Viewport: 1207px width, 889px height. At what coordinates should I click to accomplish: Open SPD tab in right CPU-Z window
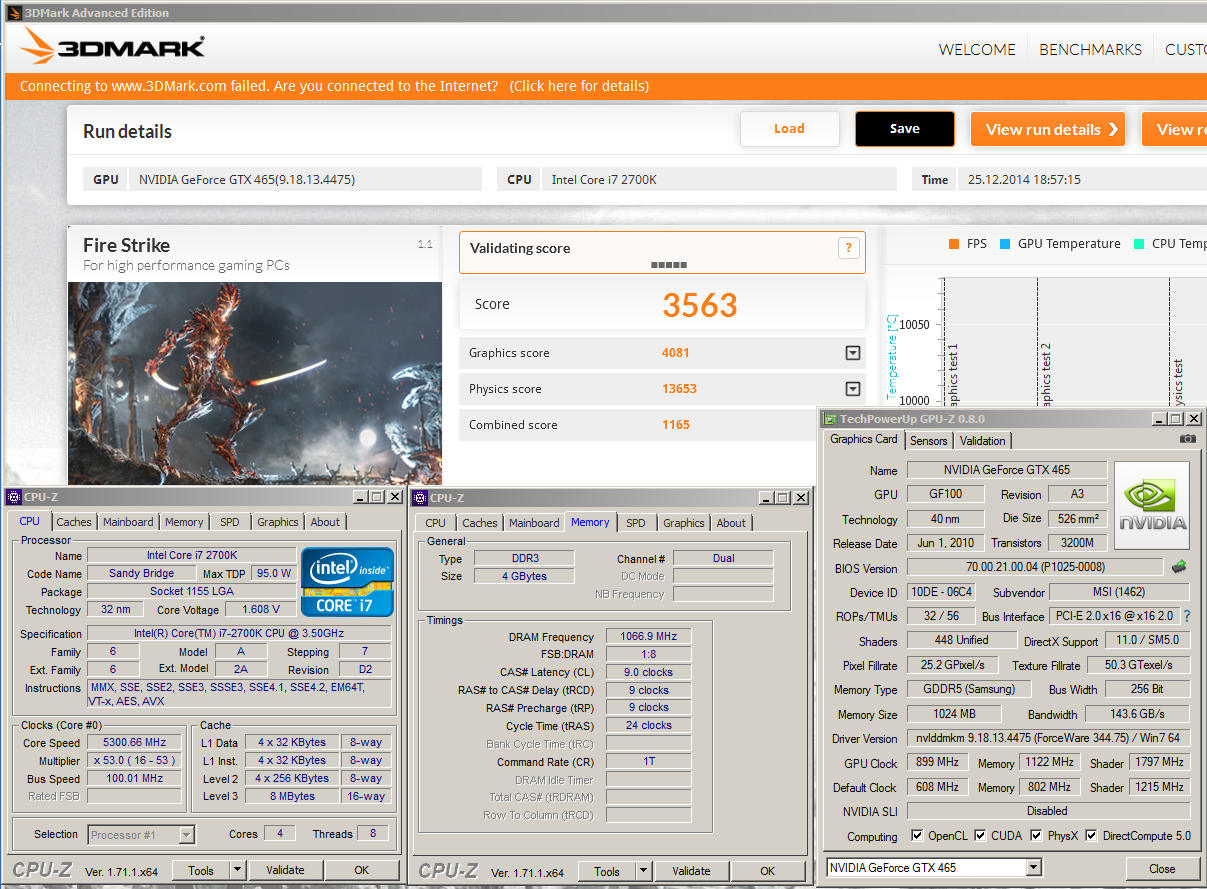click(636, 523)
